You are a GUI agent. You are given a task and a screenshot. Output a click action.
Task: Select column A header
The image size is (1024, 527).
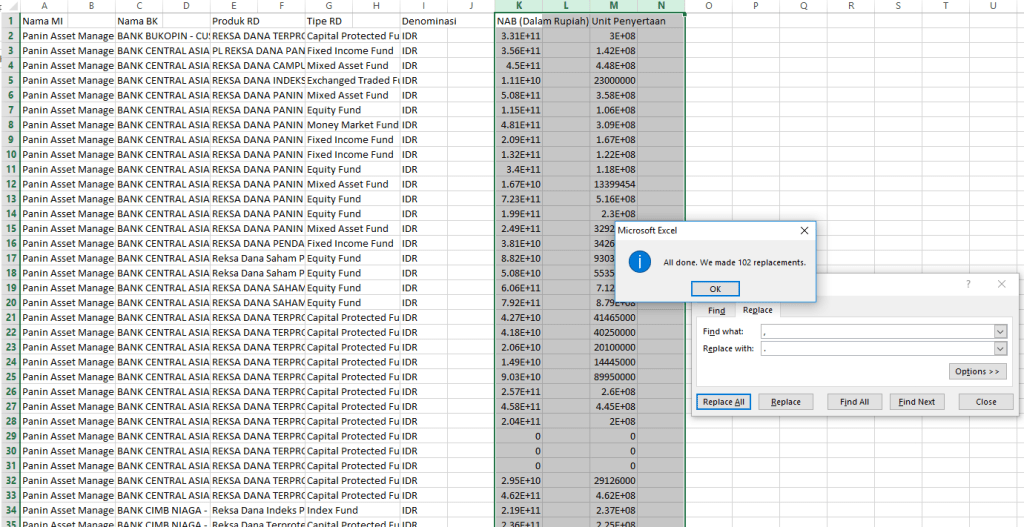click(44, 6)
